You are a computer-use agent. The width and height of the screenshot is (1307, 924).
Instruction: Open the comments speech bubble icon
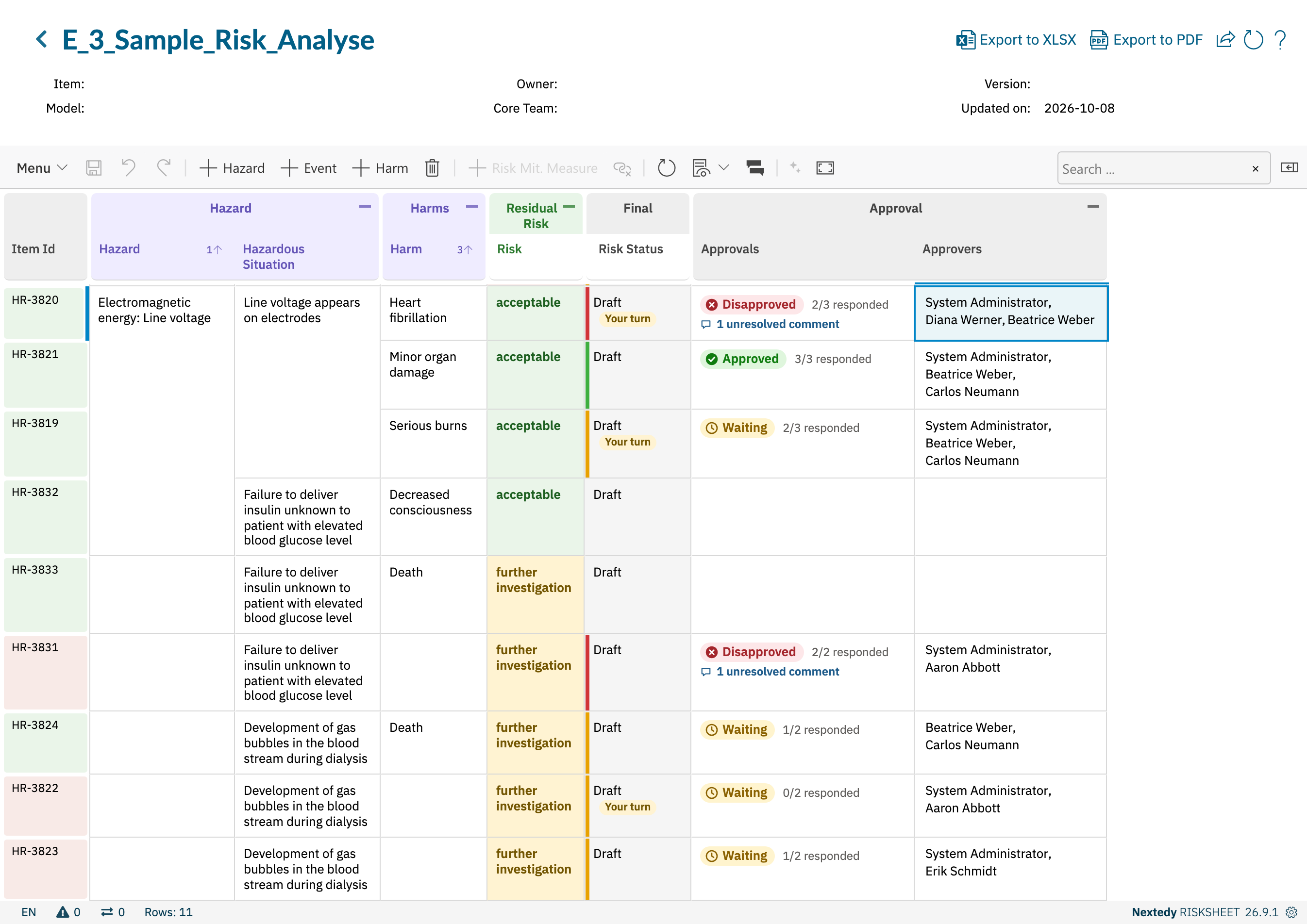pos(755,168)
